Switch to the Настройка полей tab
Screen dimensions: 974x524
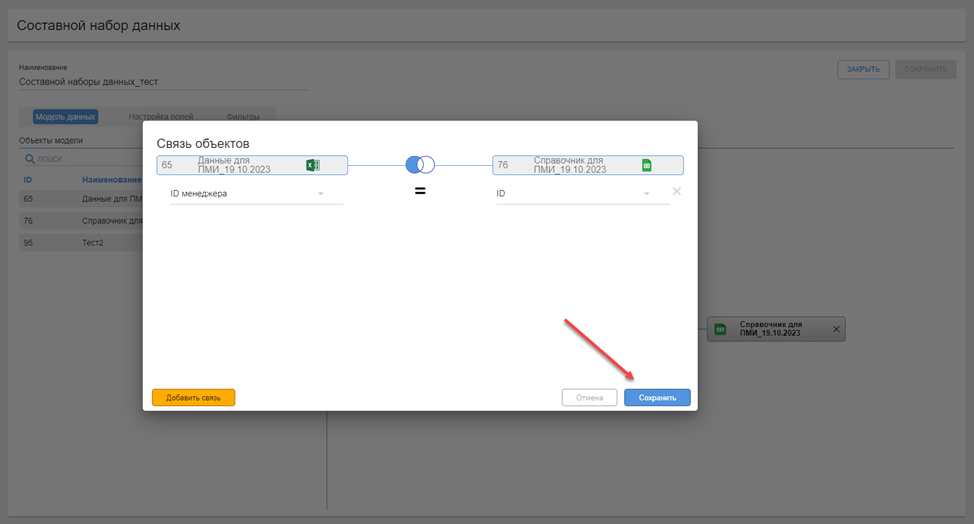[161, 117]
